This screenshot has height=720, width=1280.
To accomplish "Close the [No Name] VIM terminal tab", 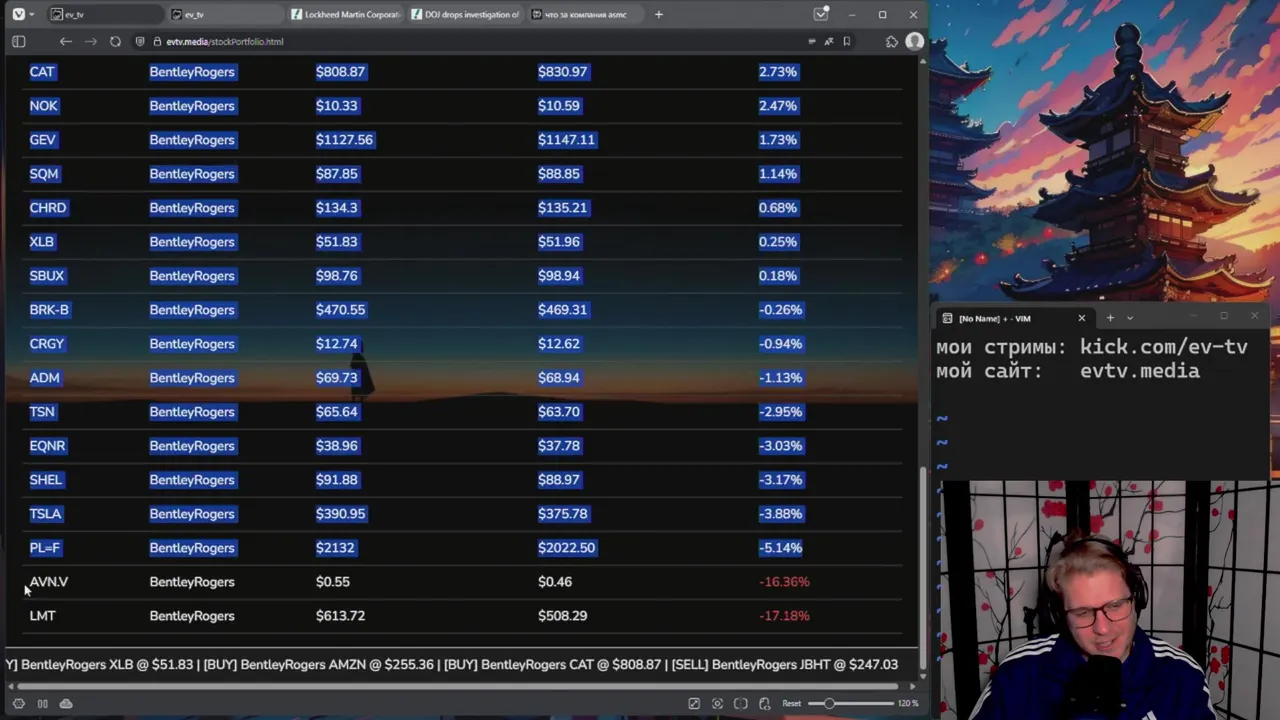I will tap(1081, 318).
